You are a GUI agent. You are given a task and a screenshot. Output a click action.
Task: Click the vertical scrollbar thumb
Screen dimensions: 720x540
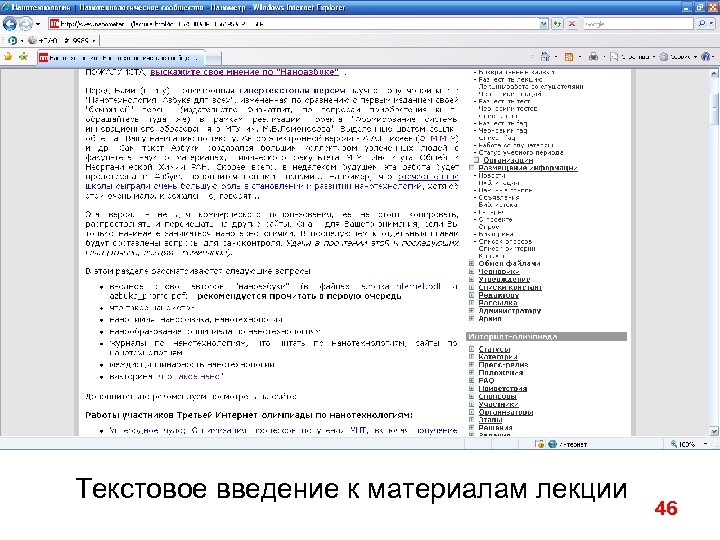714,109
